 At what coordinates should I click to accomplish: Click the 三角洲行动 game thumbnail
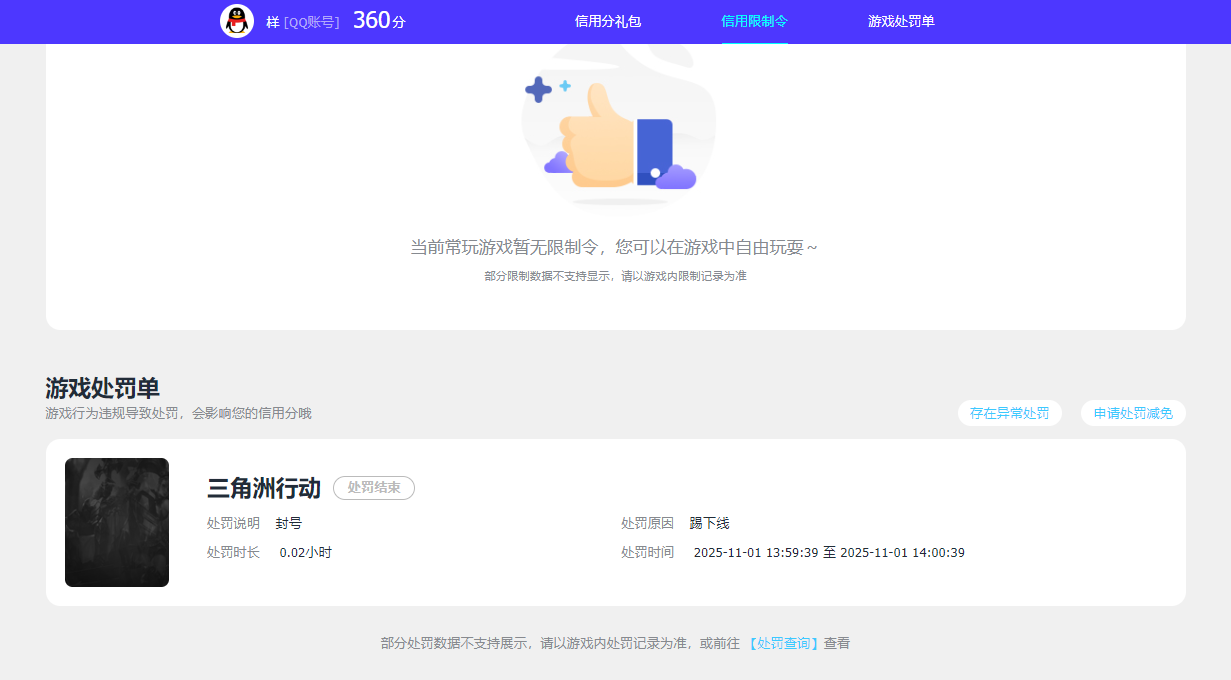[x=117, y=522]
